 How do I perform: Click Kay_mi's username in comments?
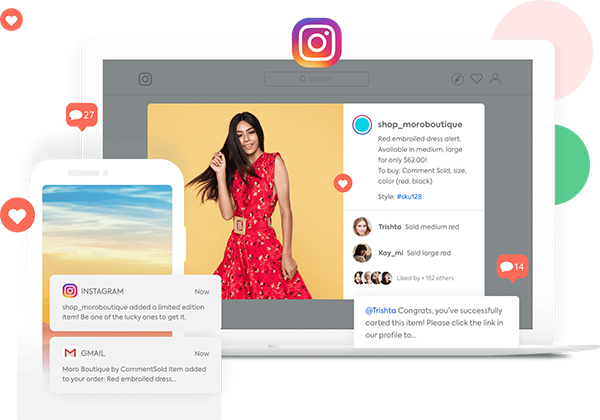point(391,253)
